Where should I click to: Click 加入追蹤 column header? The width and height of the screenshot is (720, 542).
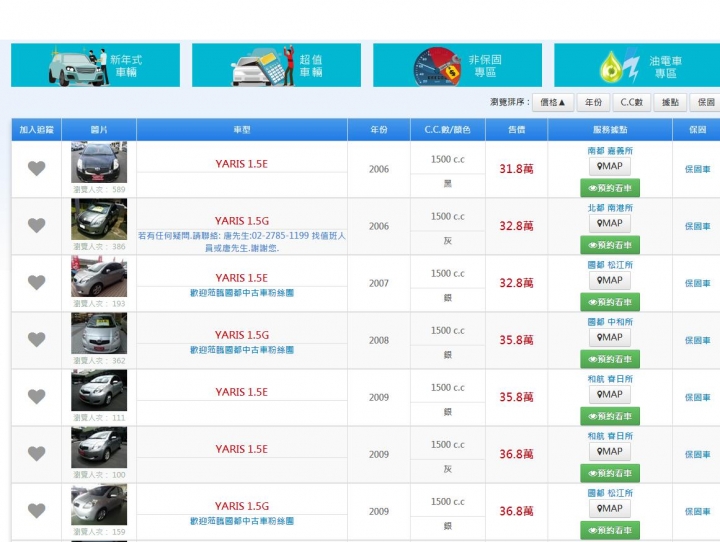click(x=36, y=130)
